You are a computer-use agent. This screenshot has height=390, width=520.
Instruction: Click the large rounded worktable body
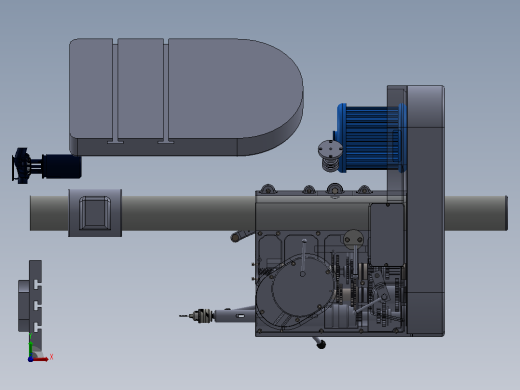coord(186,97)
